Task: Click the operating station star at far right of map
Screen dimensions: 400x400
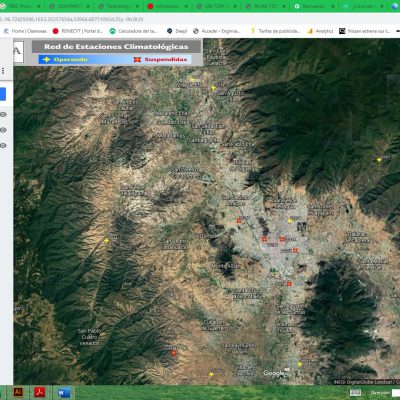Action: 379,160
